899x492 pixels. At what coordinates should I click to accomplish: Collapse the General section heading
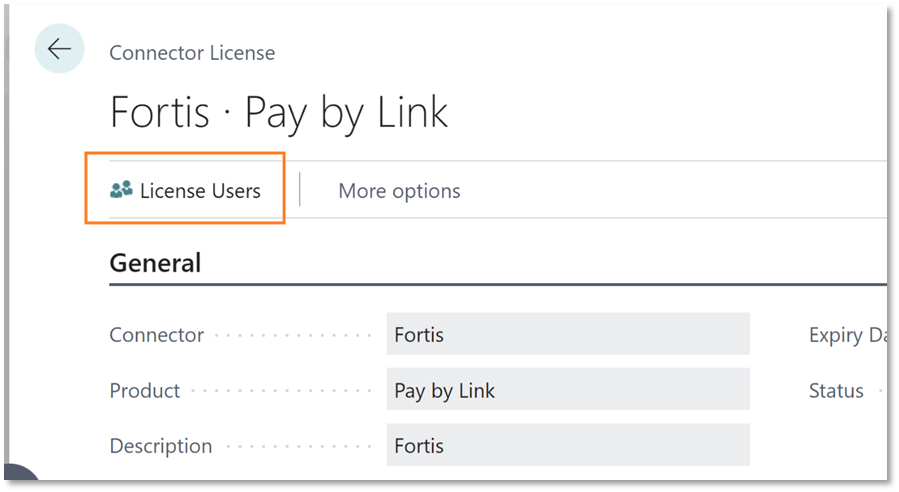click(155, 263)
